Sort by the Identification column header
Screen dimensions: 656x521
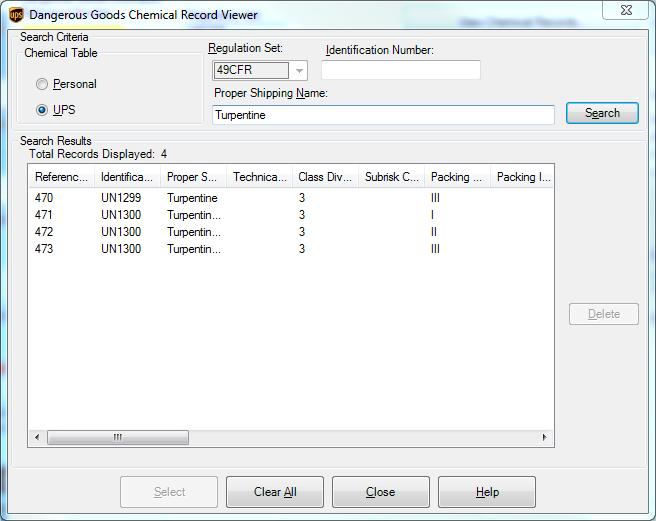[x=127, y=177]
